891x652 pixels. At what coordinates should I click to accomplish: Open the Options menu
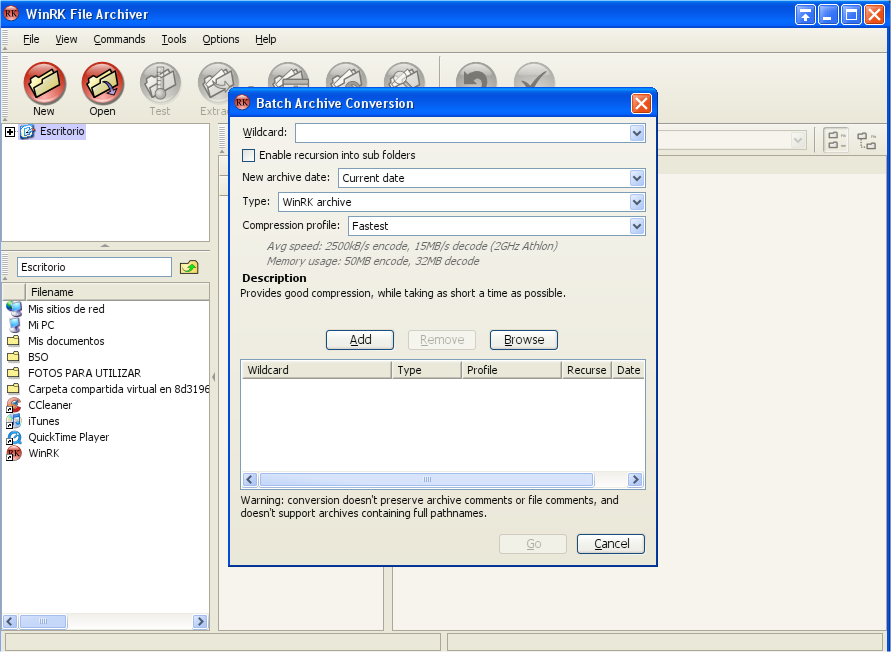220,39
